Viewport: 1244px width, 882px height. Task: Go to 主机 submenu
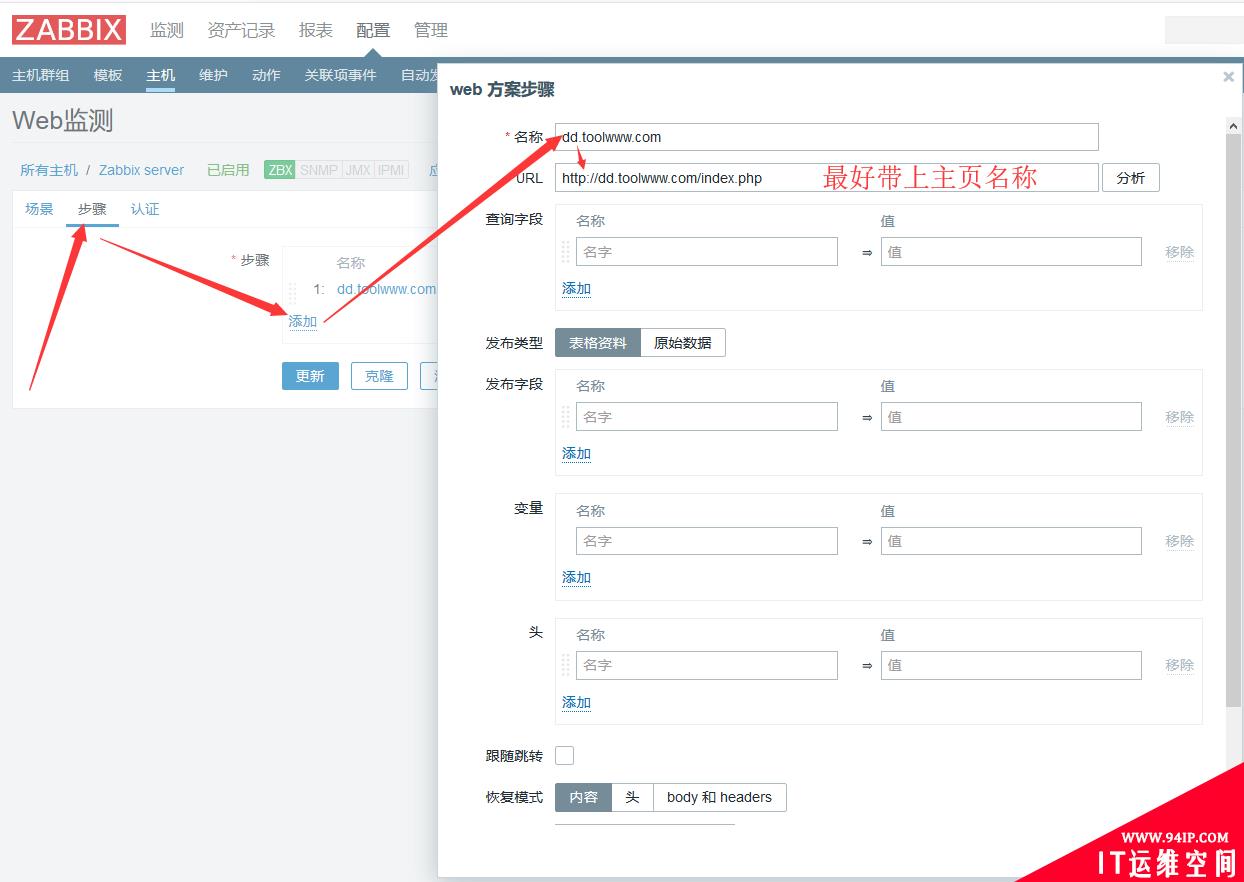coord(160,75)
